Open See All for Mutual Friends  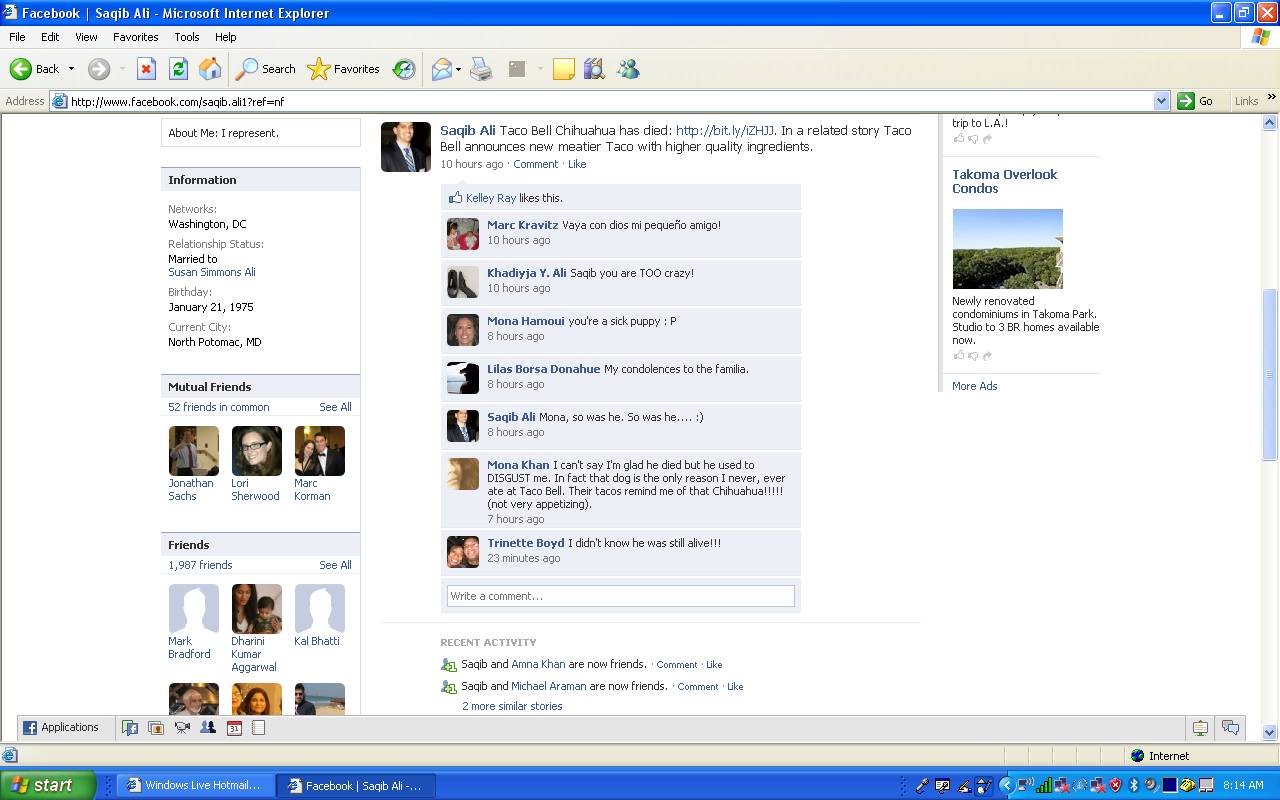coord(335,407)
